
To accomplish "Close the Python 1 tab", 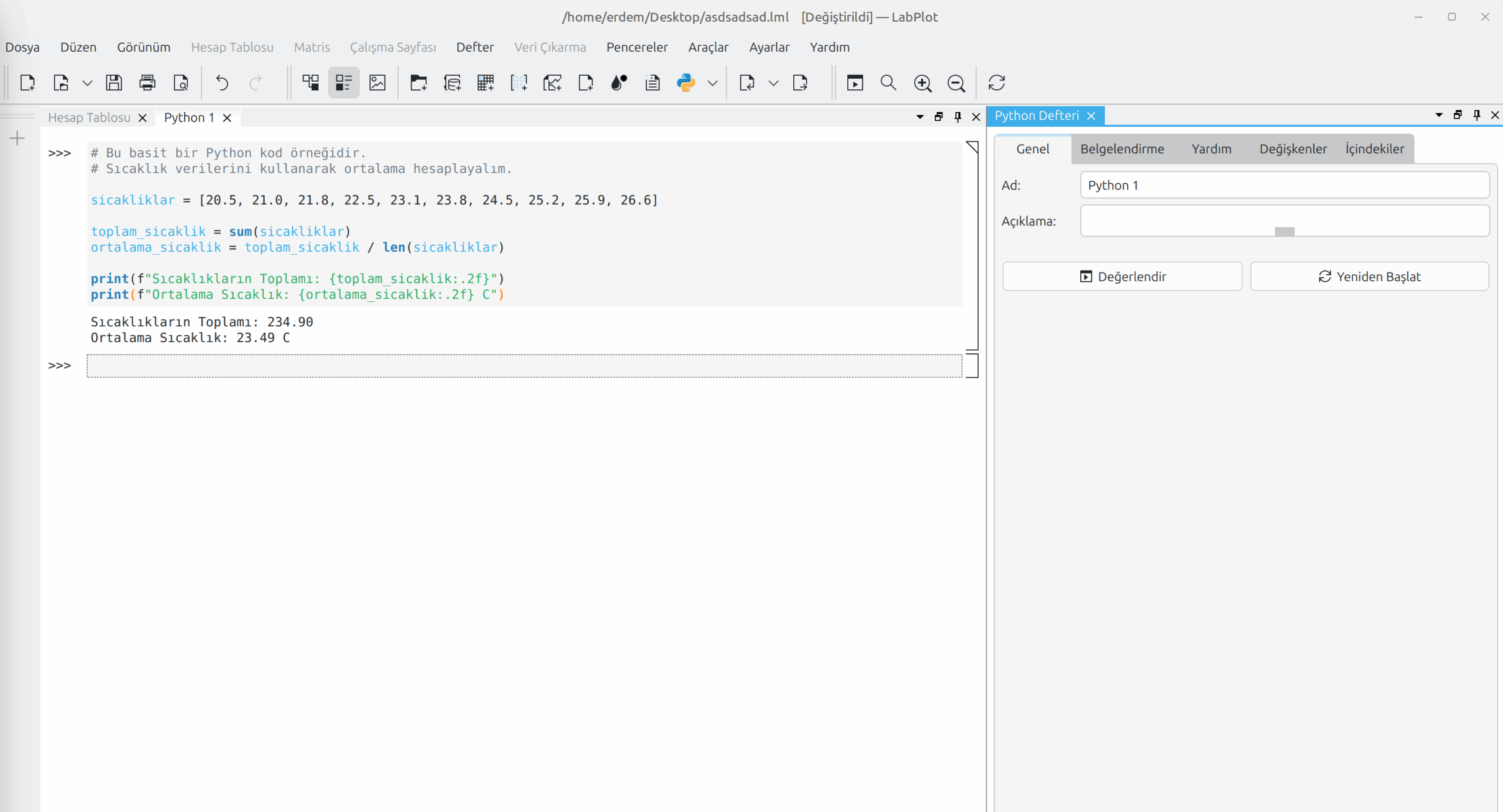I will (x=227, y=118).
